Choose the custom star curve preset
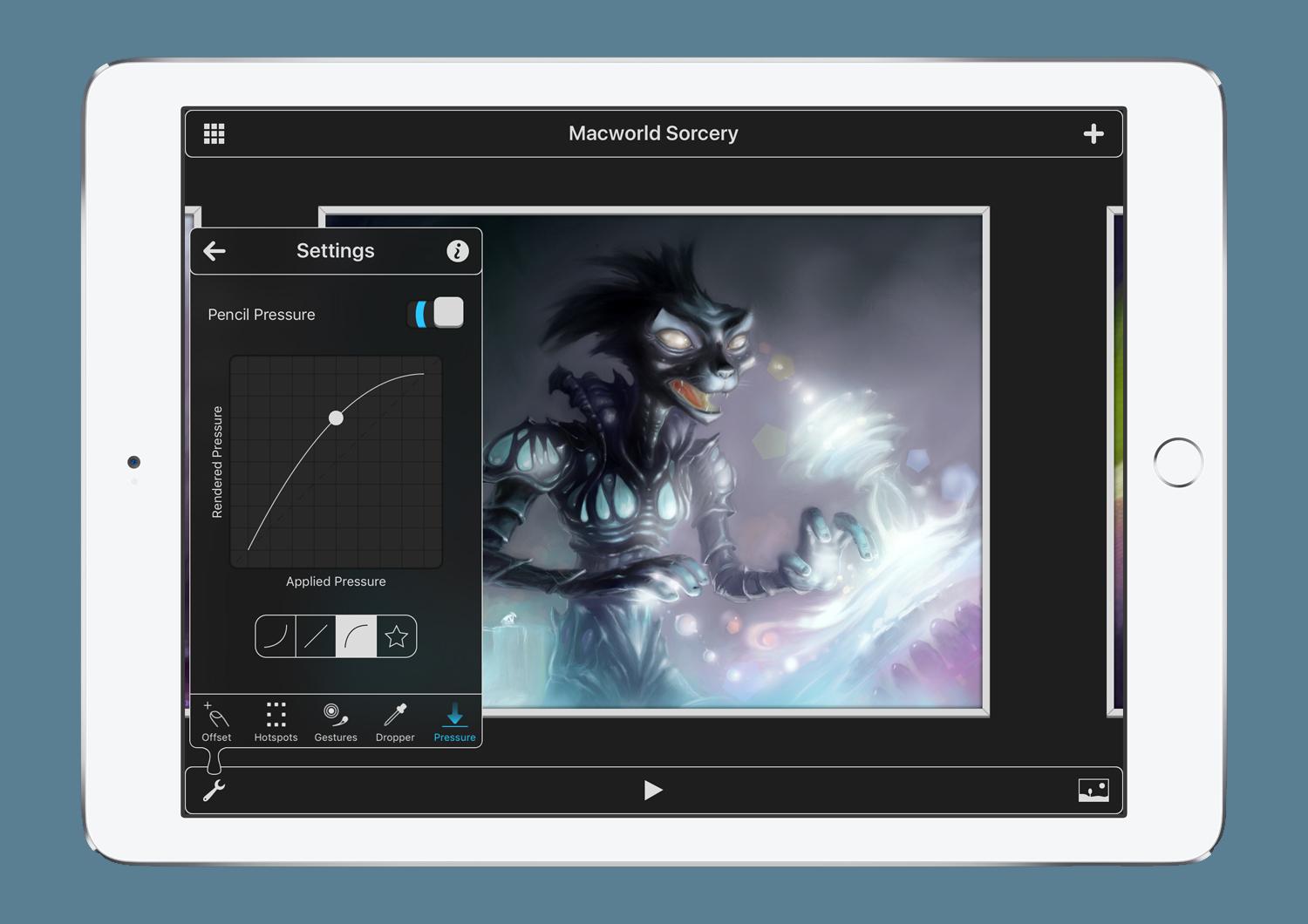Viewport: 1308px width, 924px height. point(397,636)
